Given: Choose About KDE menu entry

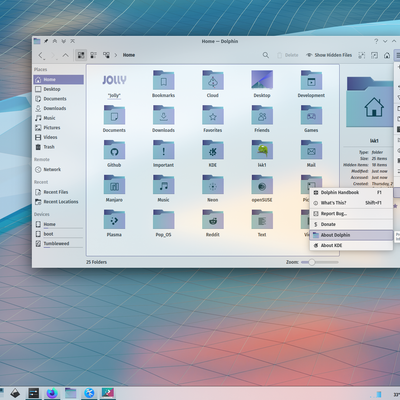Looking at the screenshot, I should tap(351, 245).
